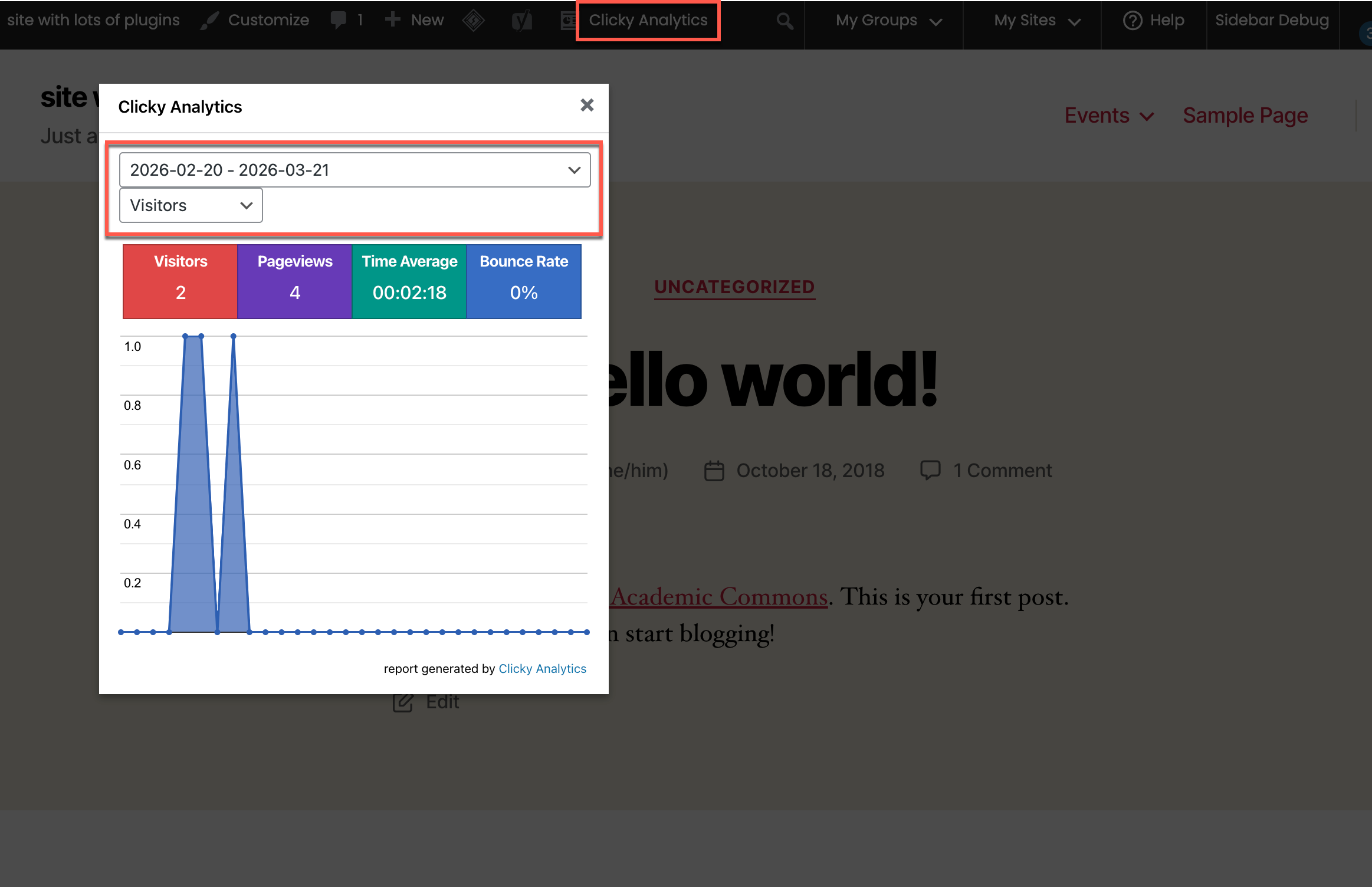
Task: Click the purple Pageviews stat tile
Action: coord(295,281)
